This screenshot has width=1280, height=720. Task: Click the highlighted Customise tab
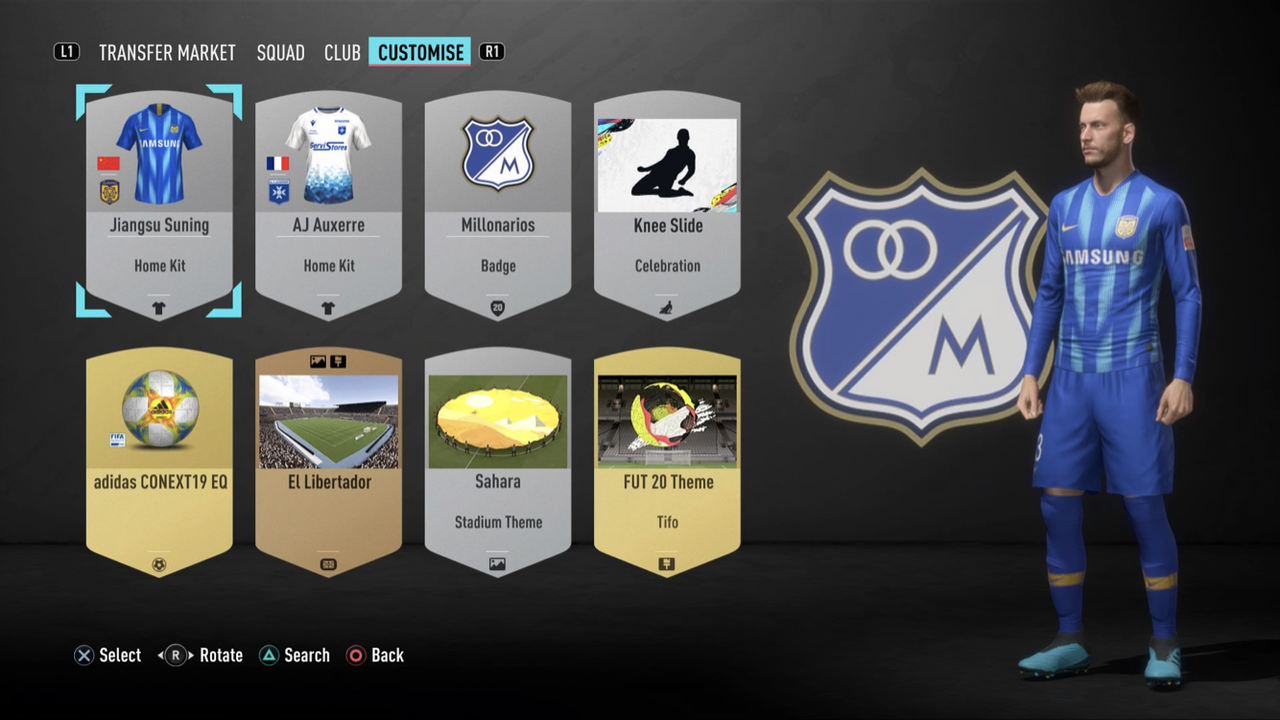(420, 52)
